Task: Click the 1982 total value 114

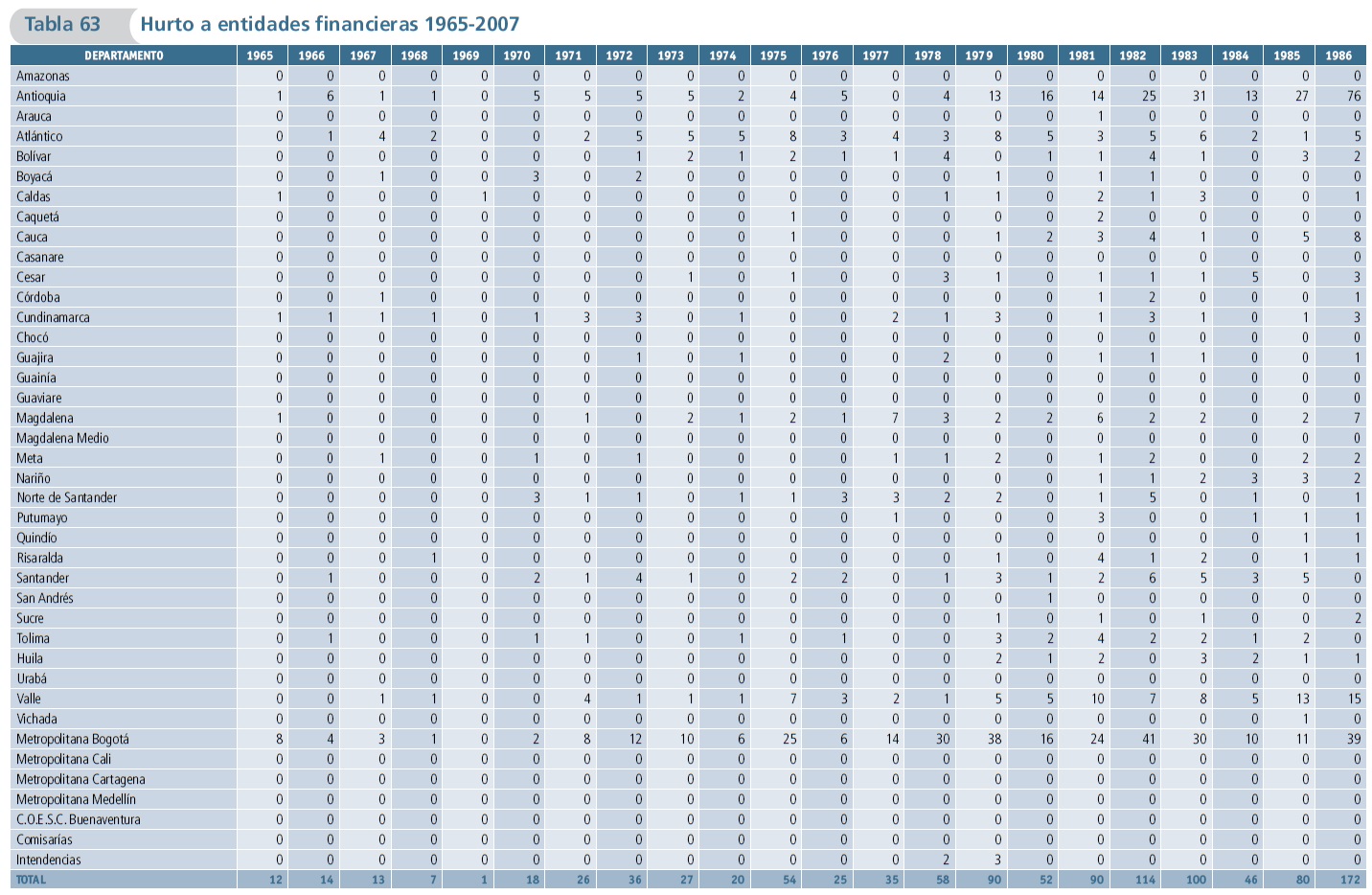Action: 1146,880
